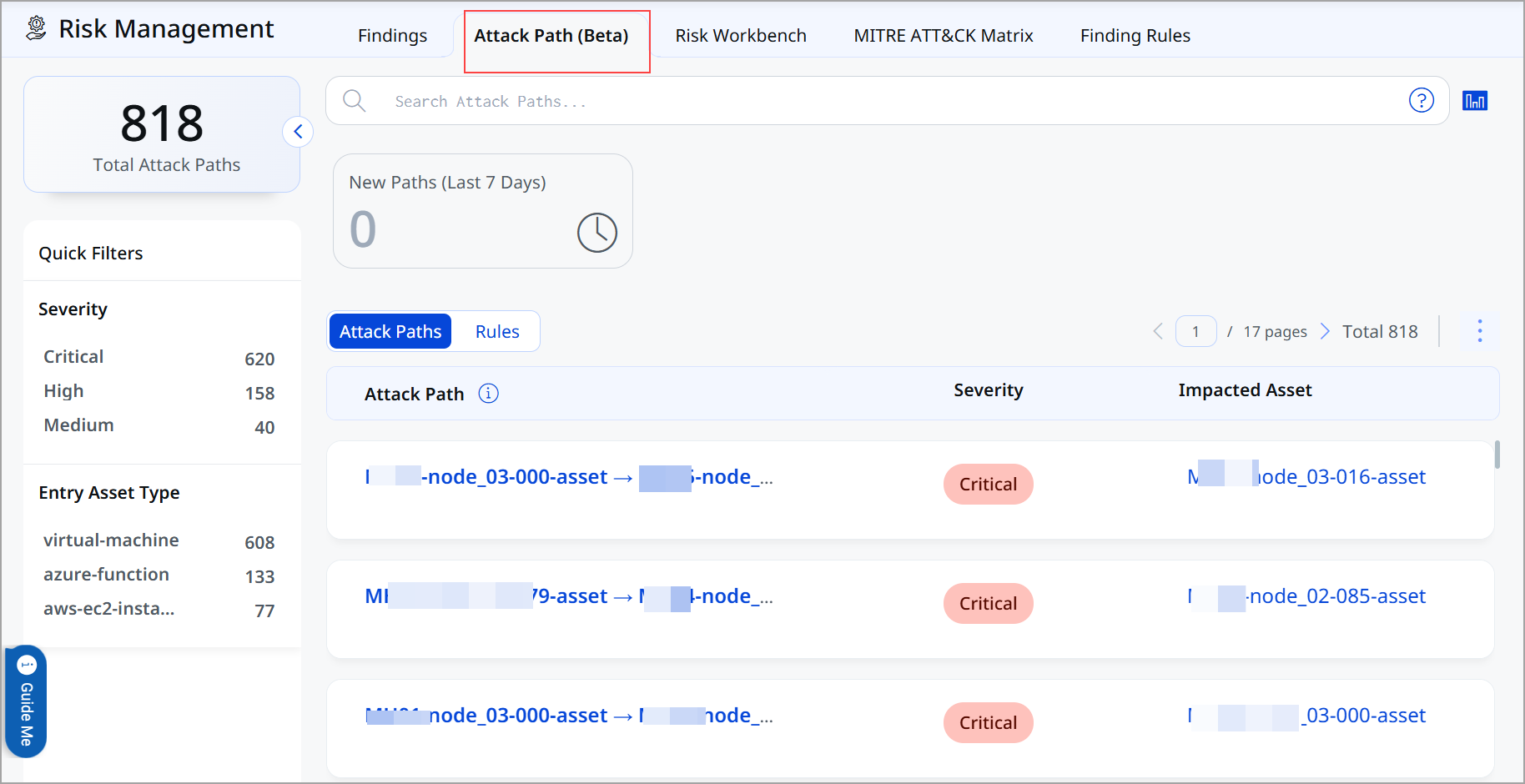This screenshot has width=1525, height=784.
Task: Switch to the Rules sub-tab
Action: pyautogui.click(x=497, y=331)
